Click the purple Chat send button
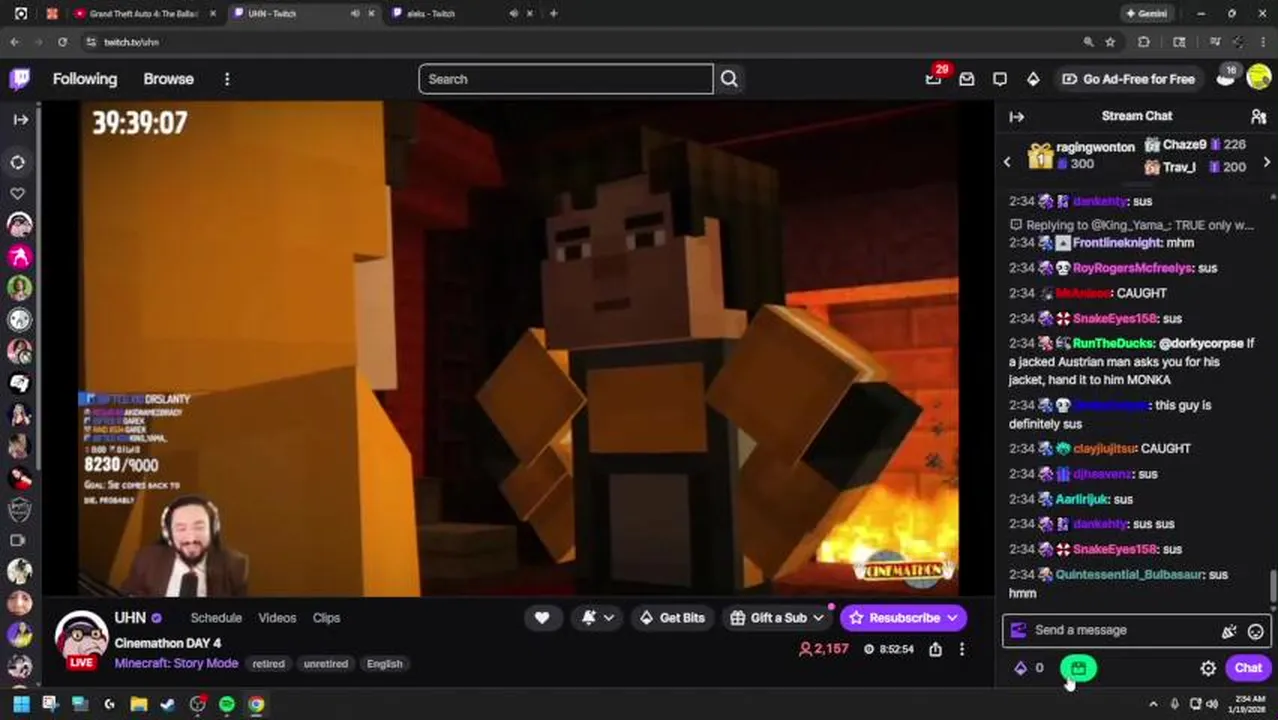 pos(1248,668)
